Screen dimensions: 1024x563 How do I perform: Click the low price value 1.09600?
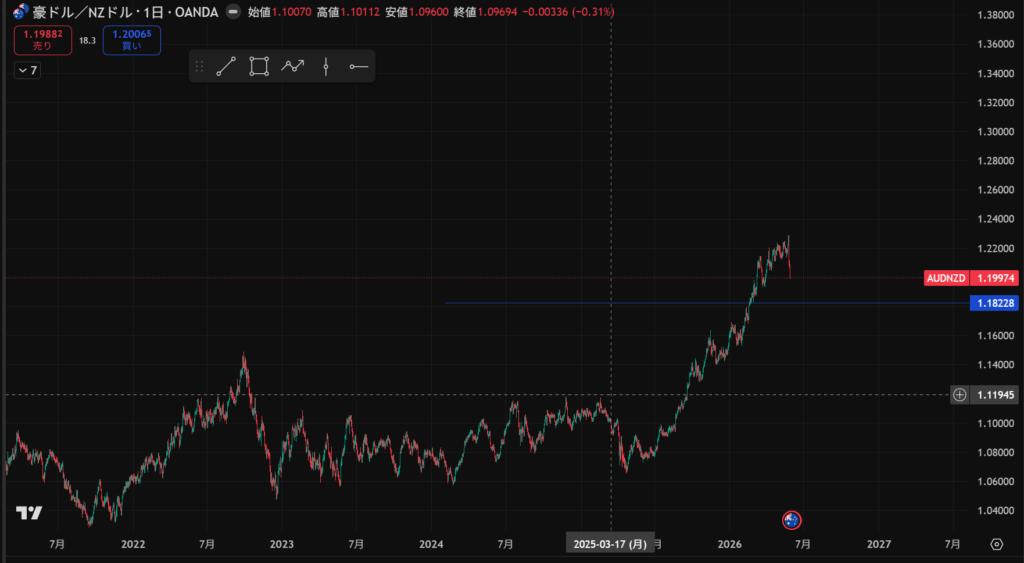(x=428, y=12)
